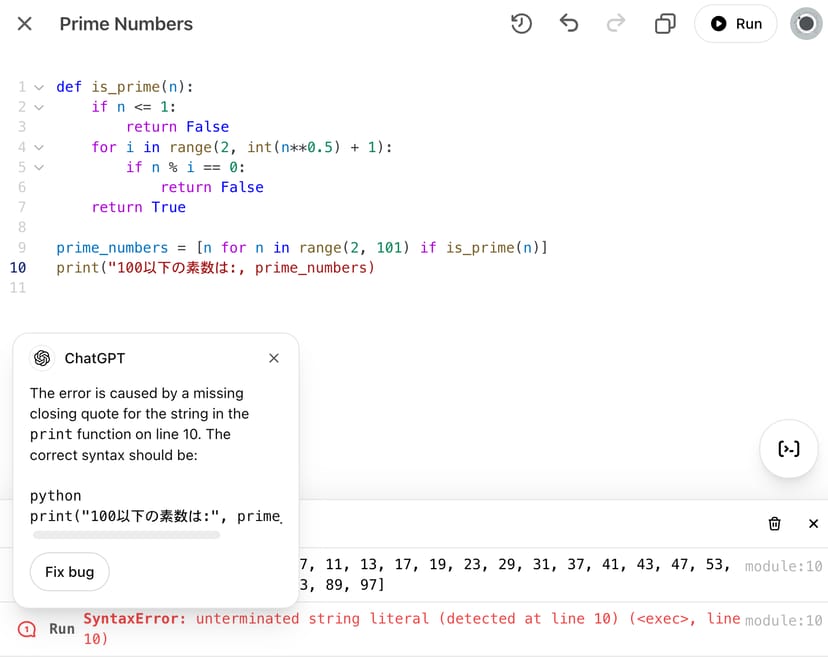
Task: Apply the Fix bug suggestion
Action: pos(69,572)
